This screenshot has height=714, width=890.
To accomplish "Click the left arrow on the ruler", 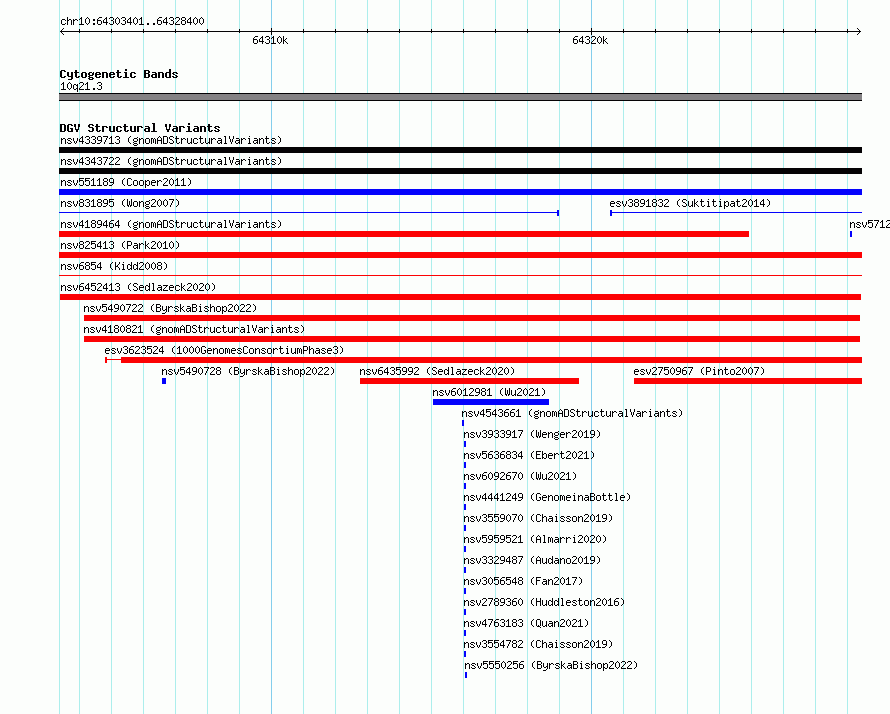I will (62, 31).
